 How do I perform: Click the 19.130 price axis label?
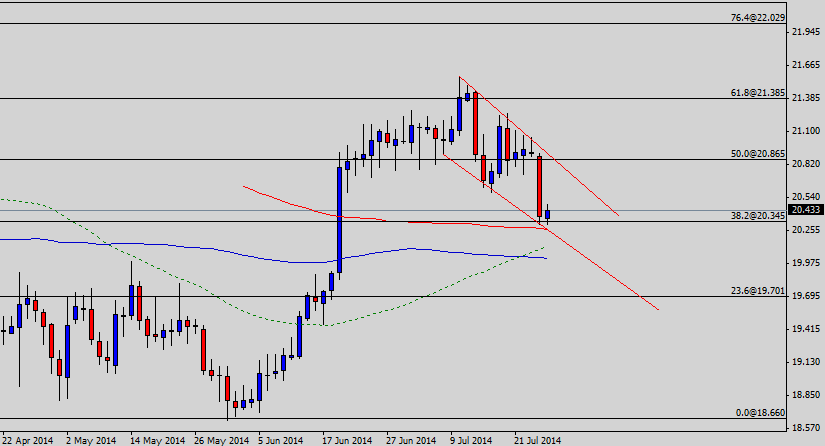pos(805,361)
